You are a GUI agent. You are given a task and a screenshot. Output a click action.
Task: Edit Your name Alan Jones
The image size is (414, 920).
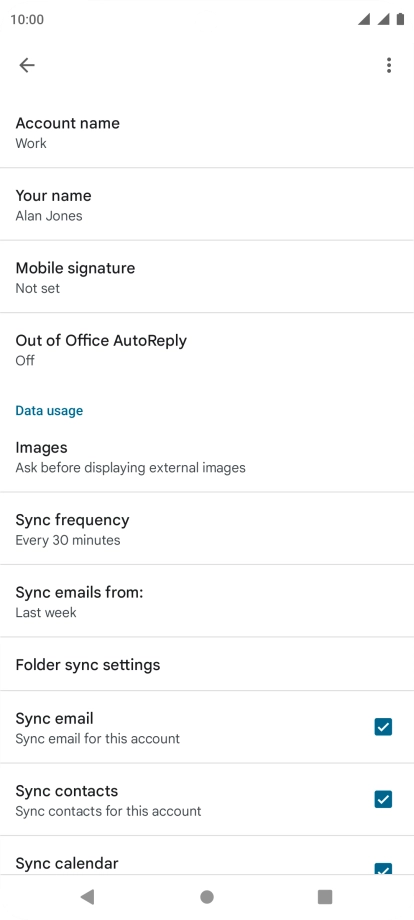(207, 204)
